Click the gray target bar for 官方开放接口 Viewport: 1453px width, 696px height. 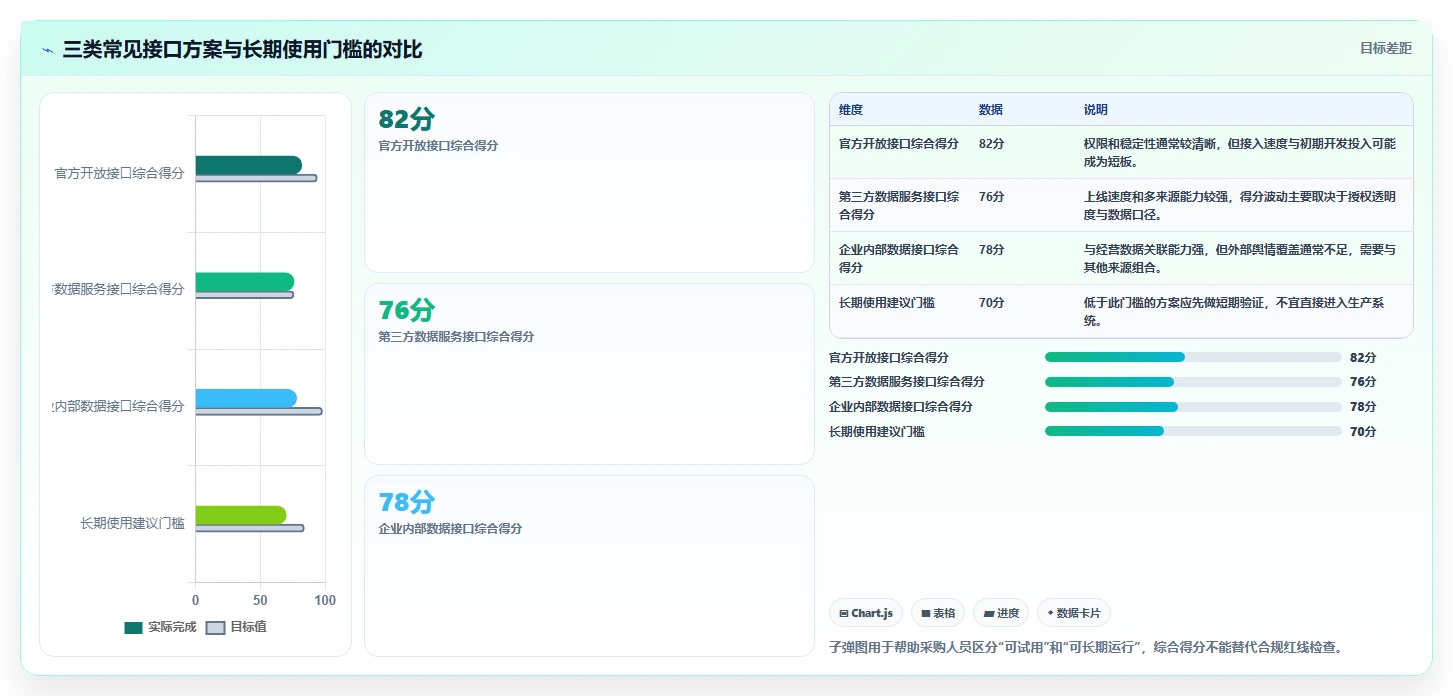(x=256, y=178)
